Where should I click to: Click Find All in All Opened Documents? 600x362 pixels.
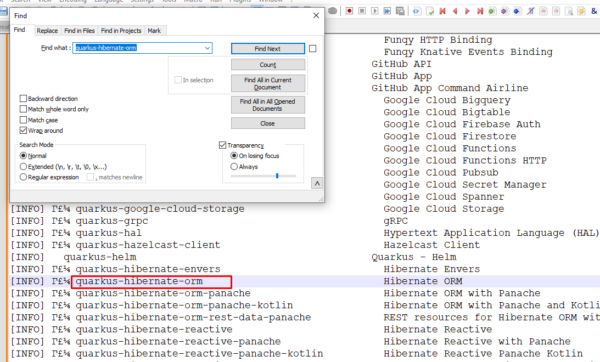pyautogui.click(x=268, y=105)
